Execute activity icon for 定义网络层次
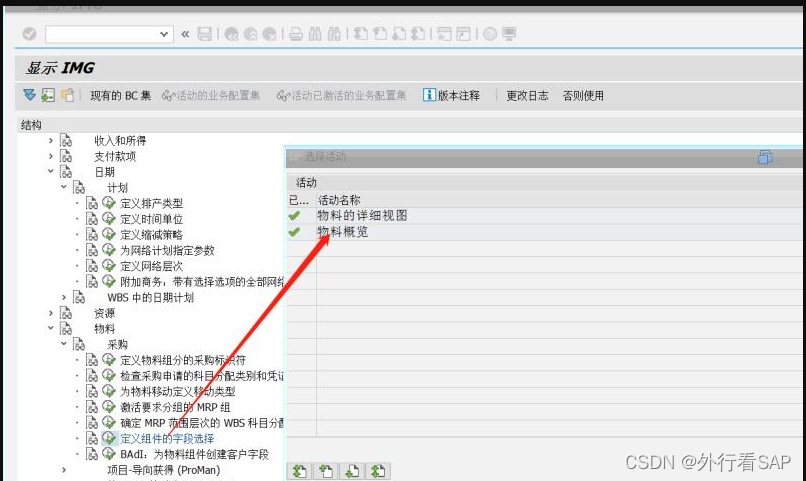The image size is (806, 481). point(108,266)
